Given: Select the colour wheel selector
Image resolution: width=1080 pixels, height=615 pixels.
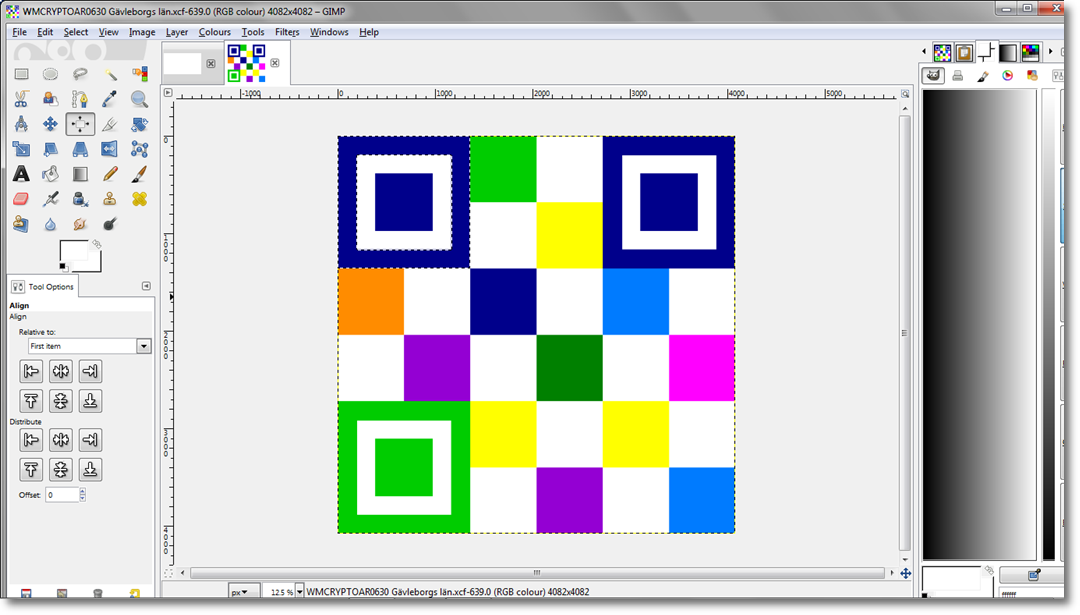Looking at the screenshot, I should point(1008,76).
